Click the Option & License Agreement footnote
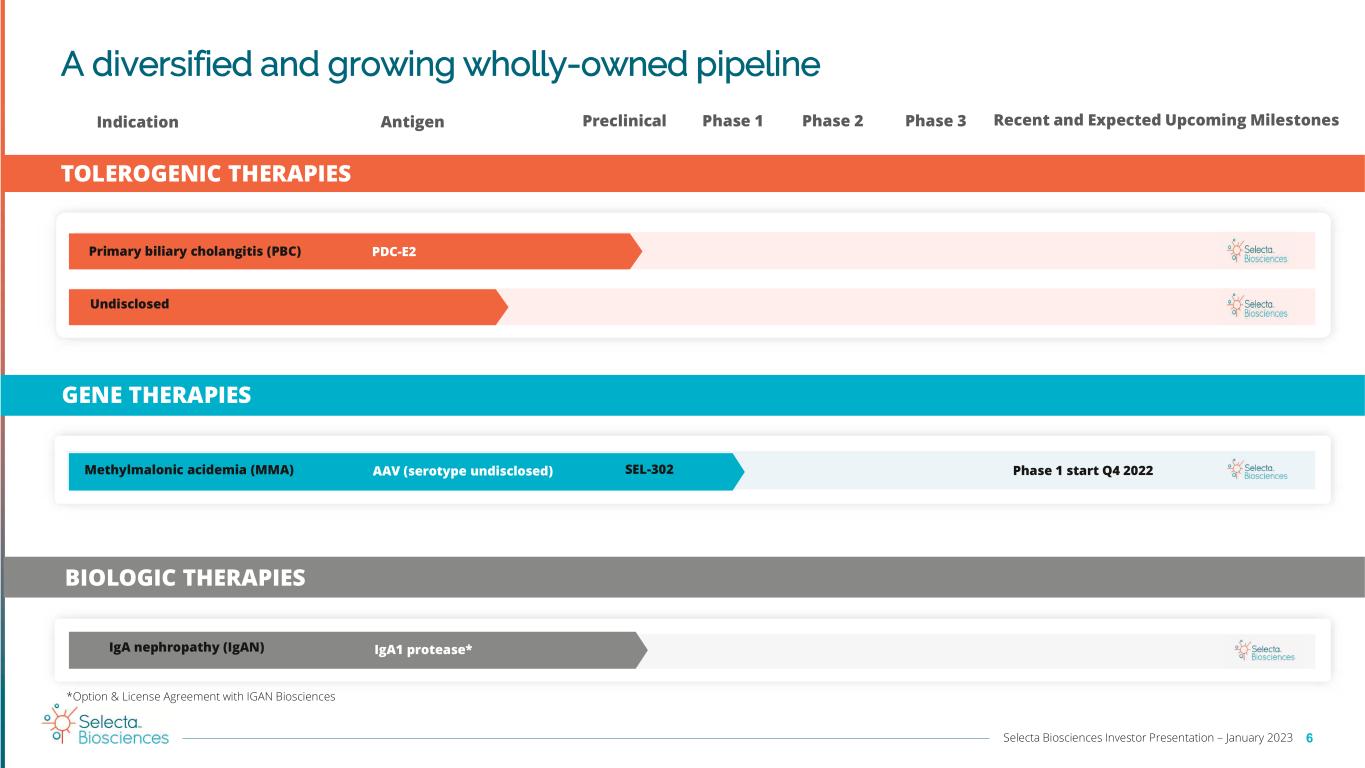The width and height of the screenshot is (1365, 768). point(201,696)
